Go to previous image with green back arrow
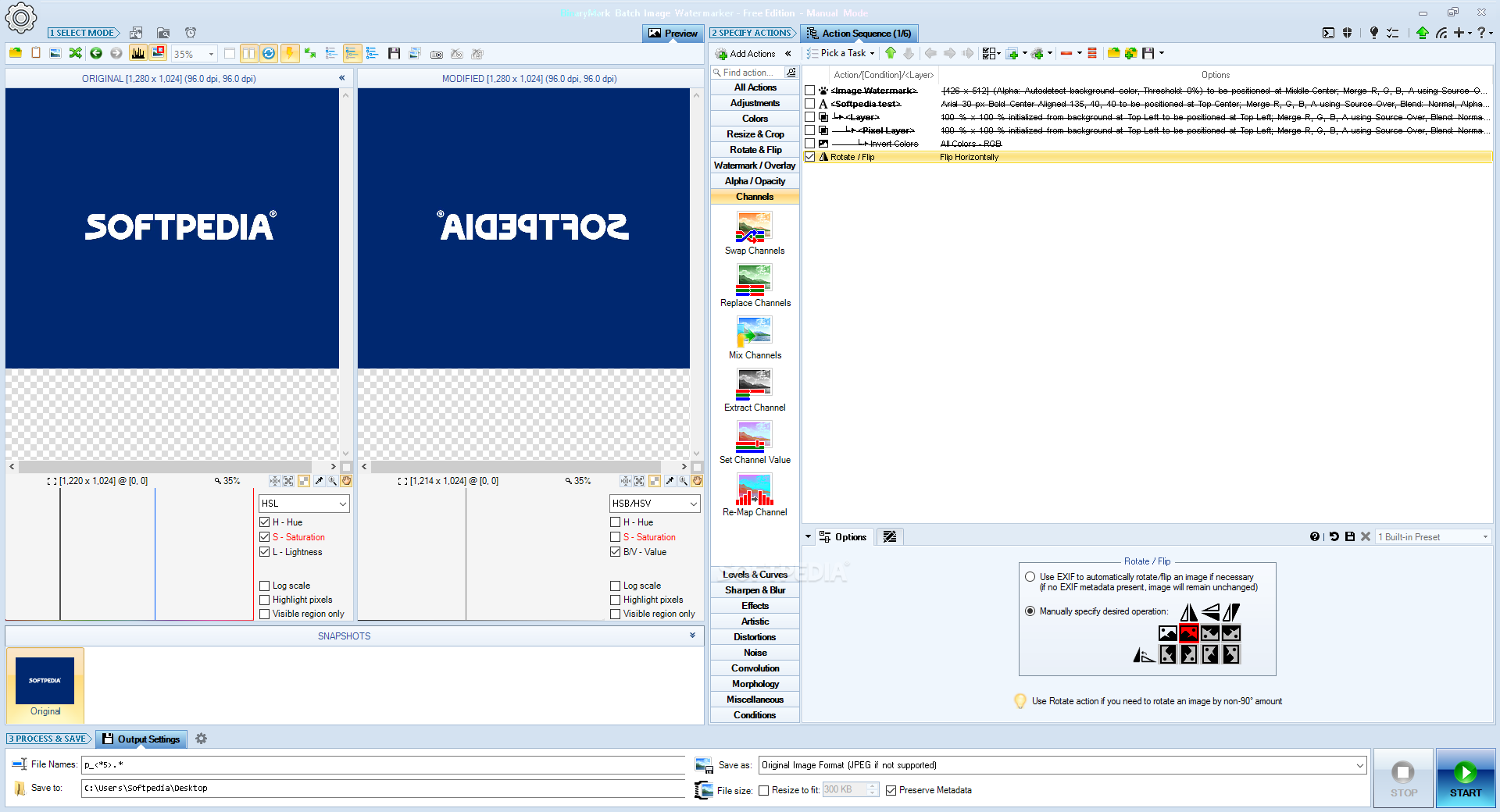Image resolution: width=1500 pixels, height=812 pixels. (96, 53)
